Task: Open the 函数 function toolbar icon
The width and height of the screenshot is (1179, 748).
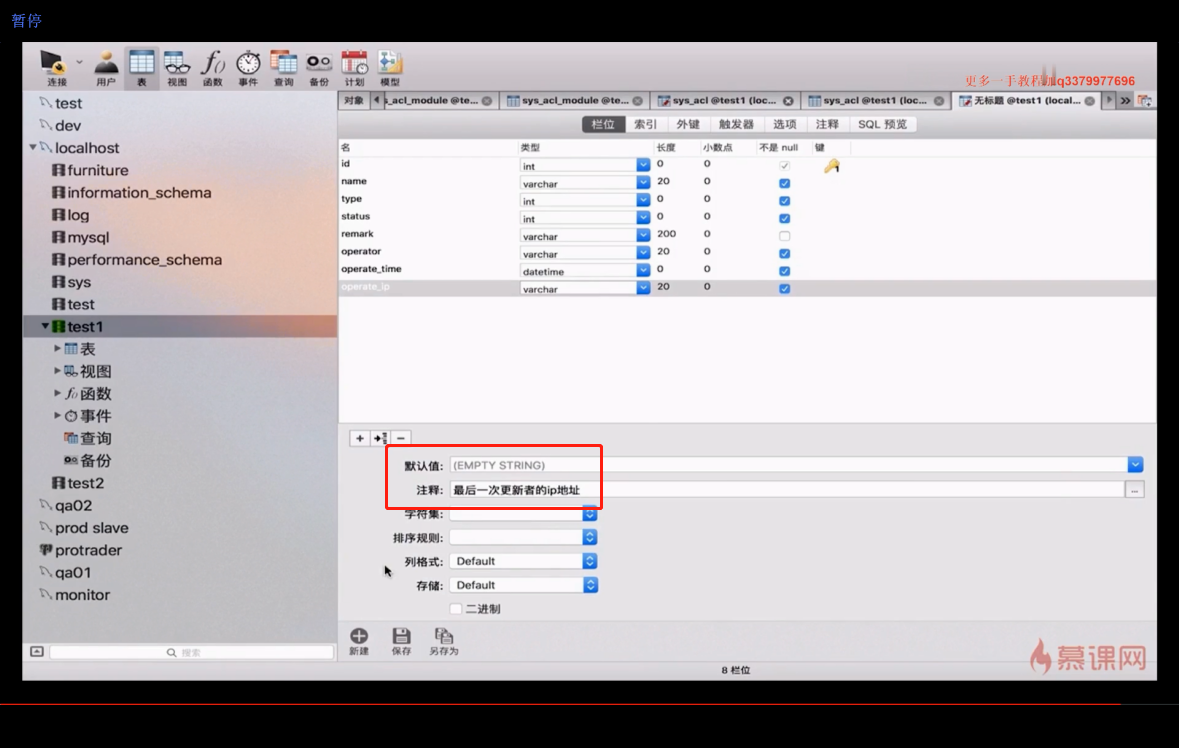Action: tap(213, 68)
